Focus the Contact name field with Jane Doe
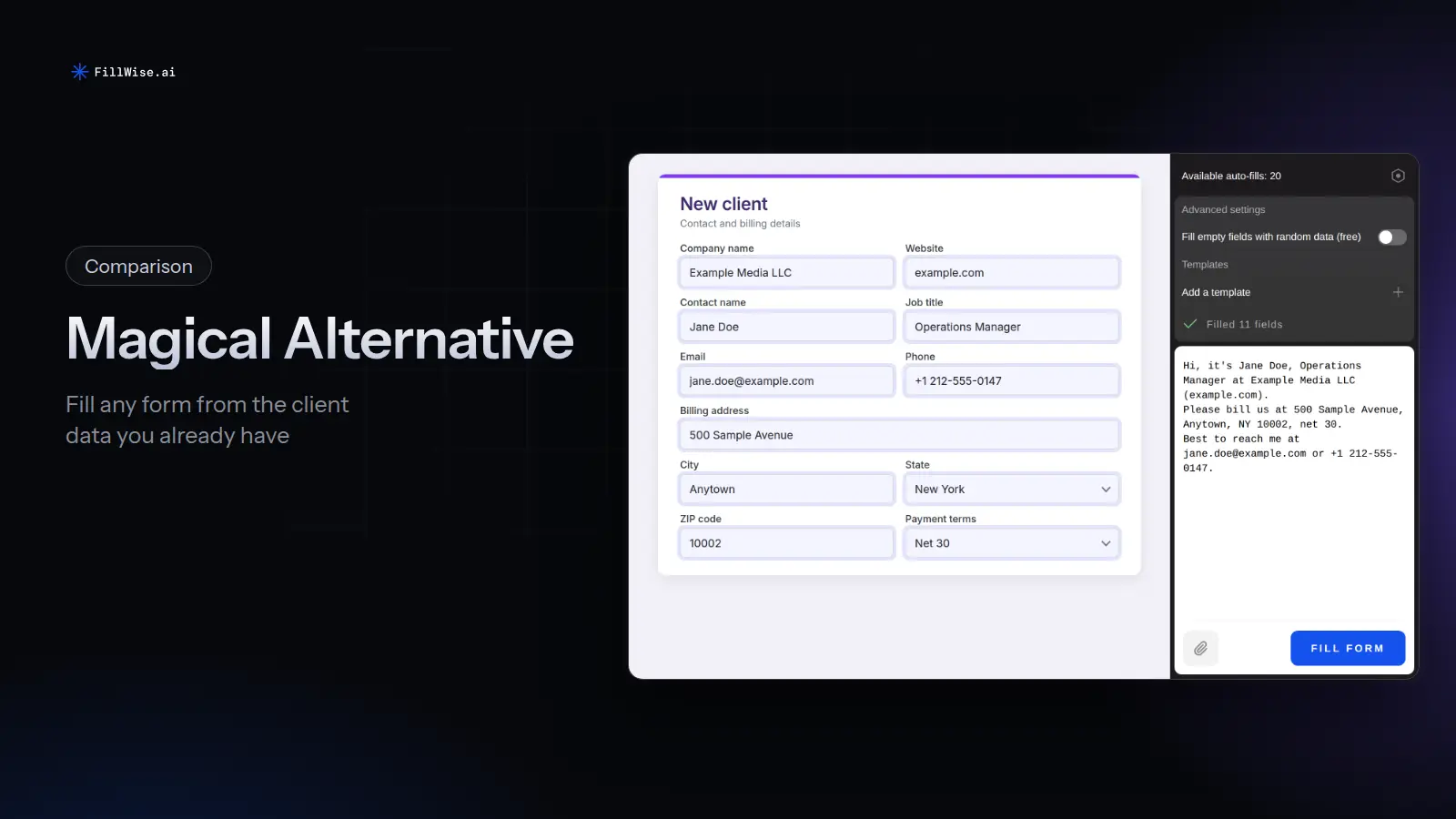Viewport: 1456px width, 819px height. pyautogui.click(x=786, y=327)
